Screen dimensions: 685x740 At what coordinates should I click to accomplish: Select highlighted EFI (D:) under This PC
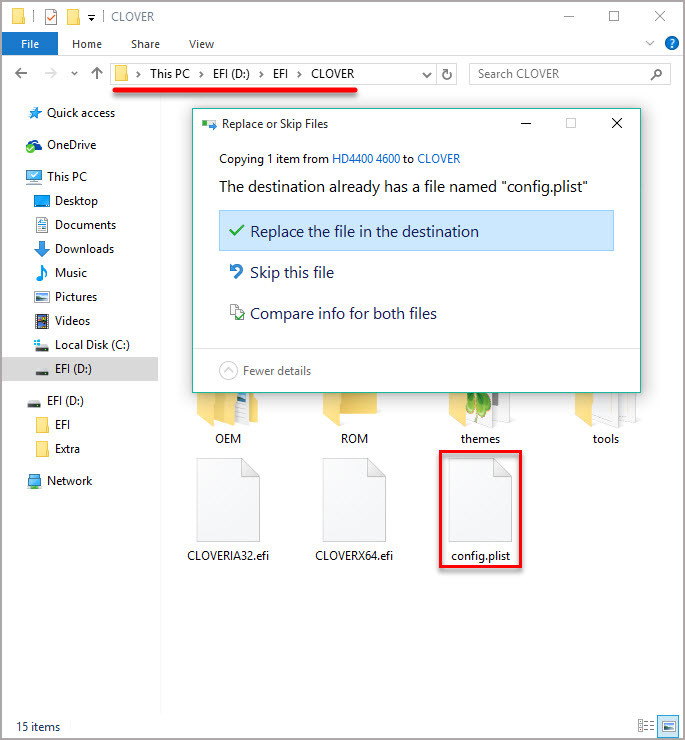[80, 369]
